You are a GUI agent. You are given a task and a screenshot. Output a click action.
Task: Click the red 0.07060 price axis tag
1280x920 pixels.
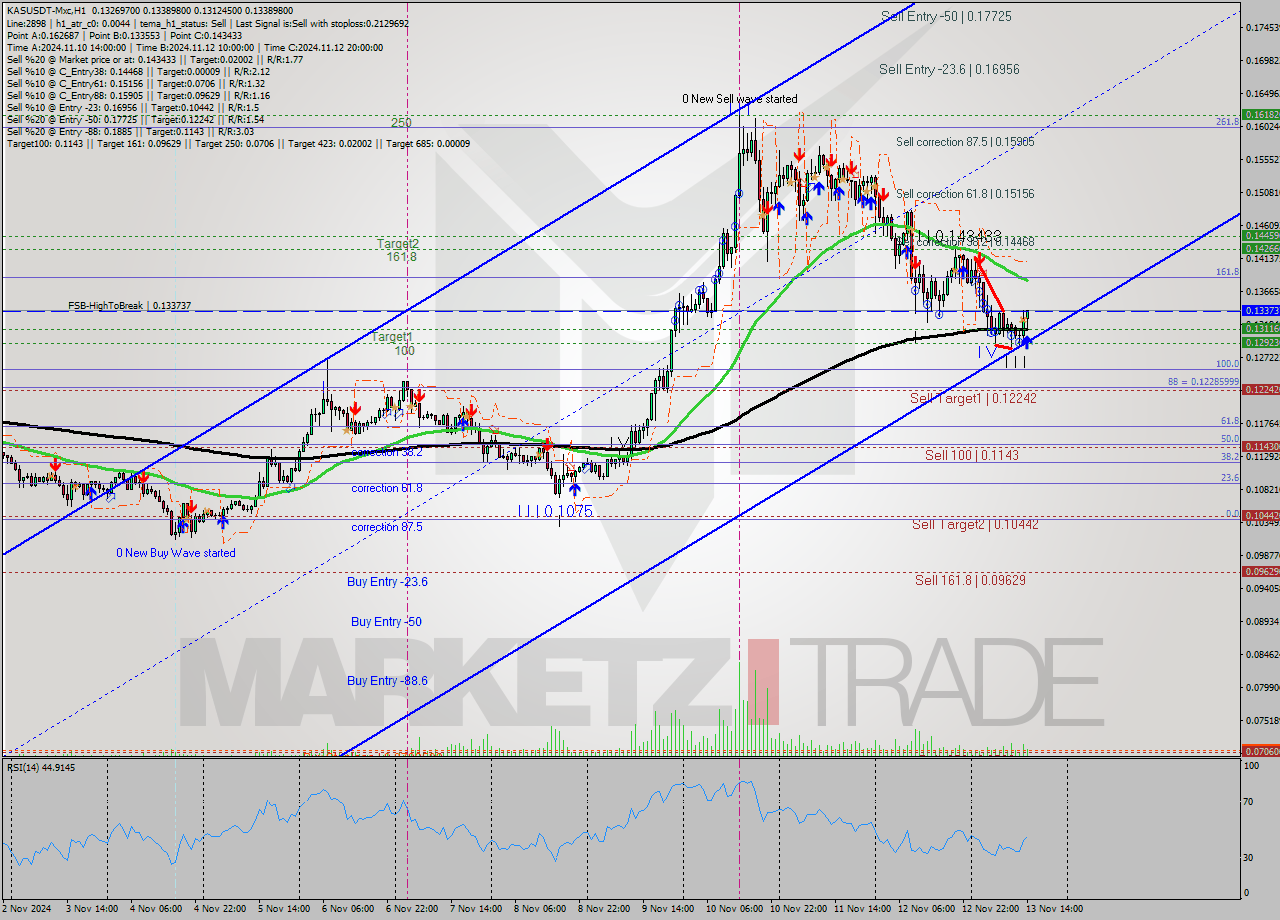(x=1260, y=750)
